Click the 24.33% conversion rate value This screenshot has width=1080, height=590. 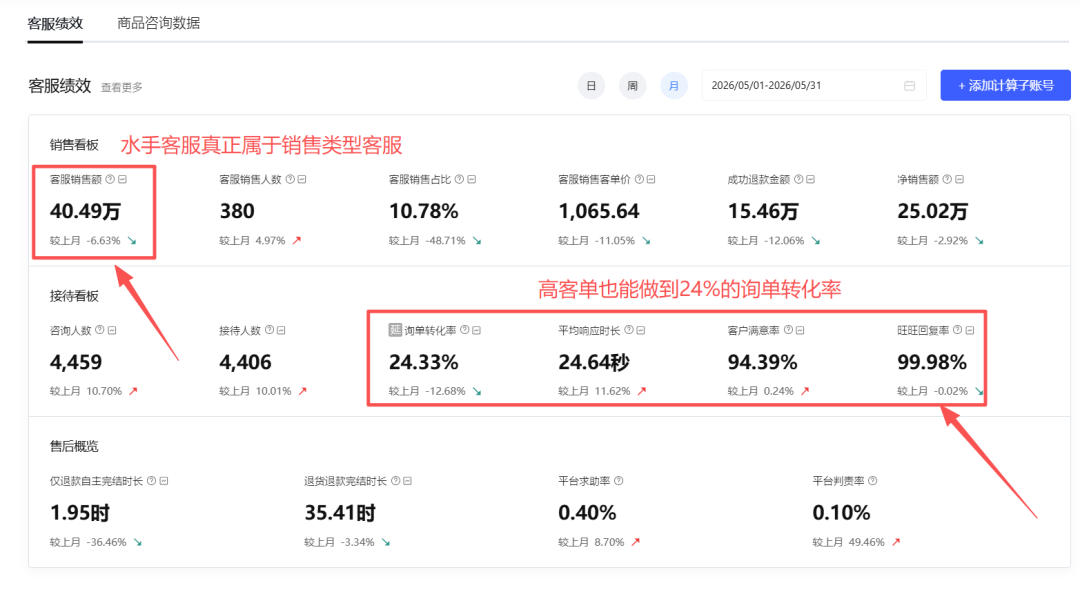point(424,362)
